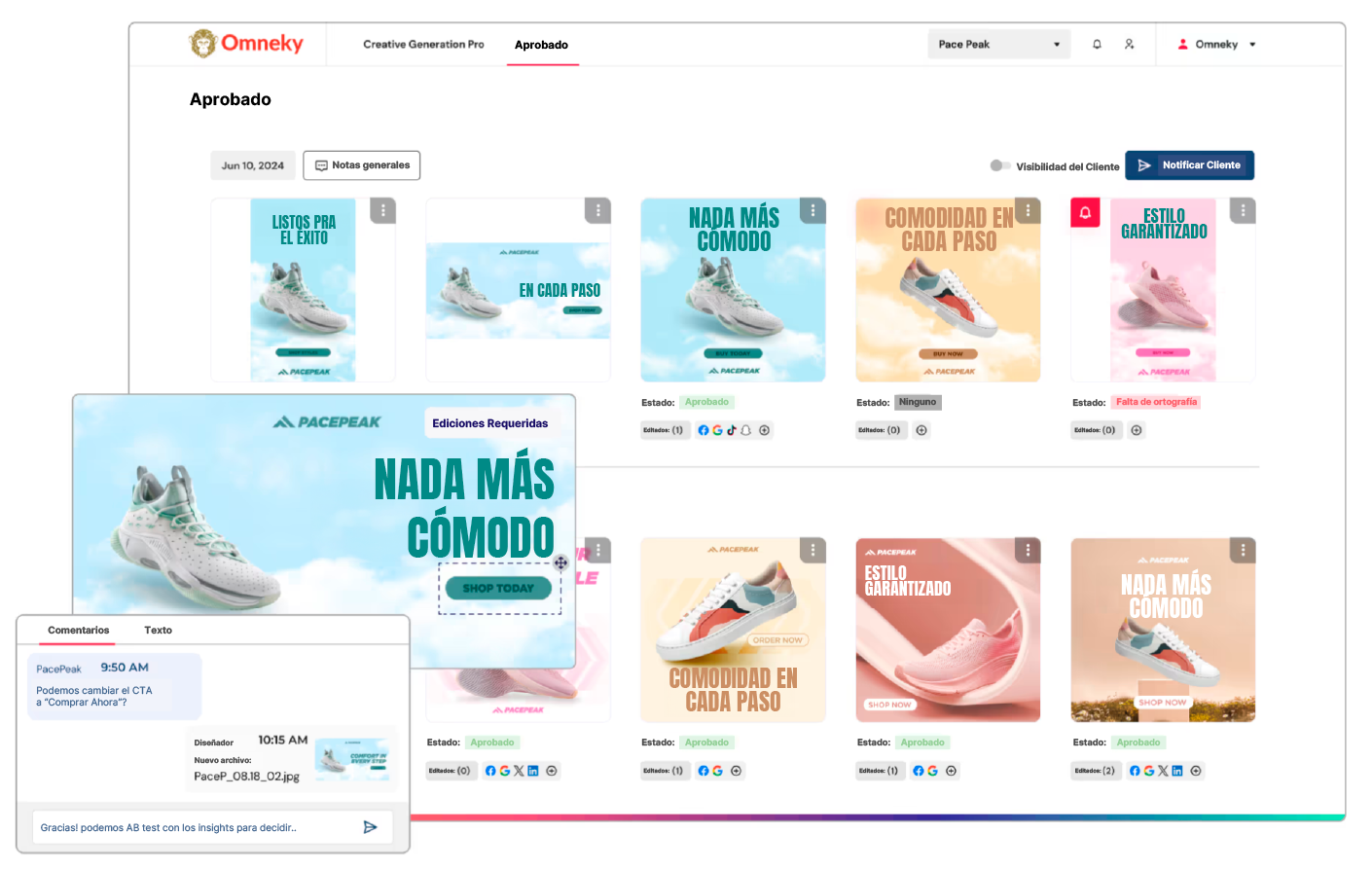Open the PaceP_08.18_02.jpg file thumbnail
The height and width of the screenshot is (870, 1372).
coord(352,757)
